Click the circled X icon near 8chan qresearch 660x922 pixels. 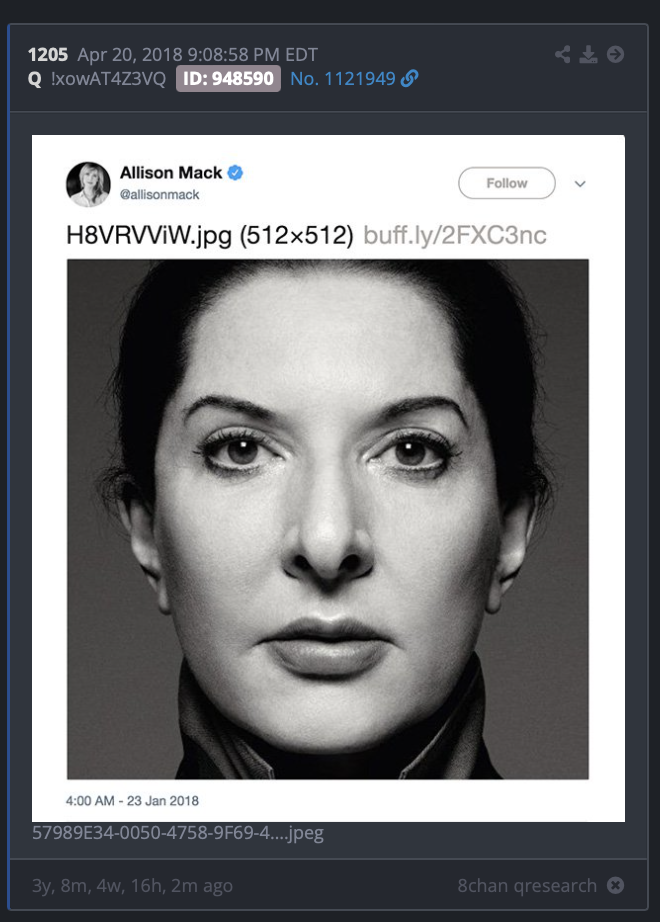[x=615, y=885]
